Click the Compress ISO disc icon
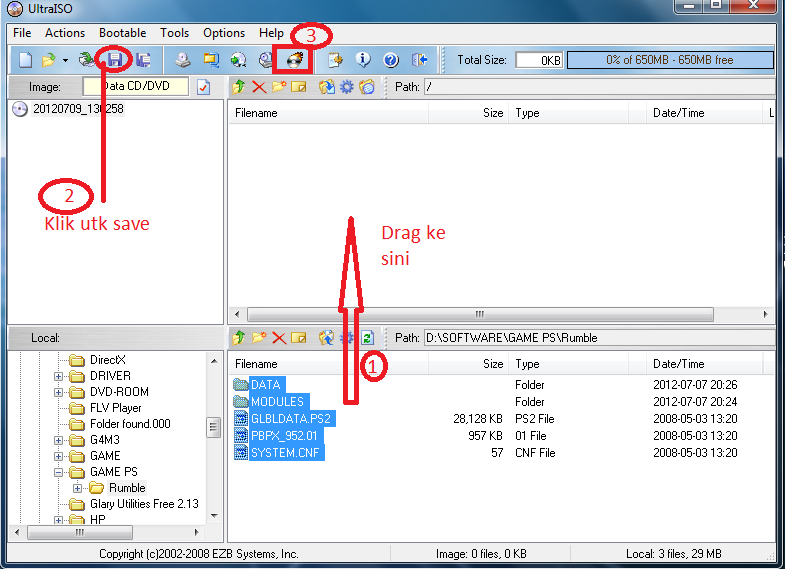The height and width of the screenshot is (569, 785). point(239,60)
